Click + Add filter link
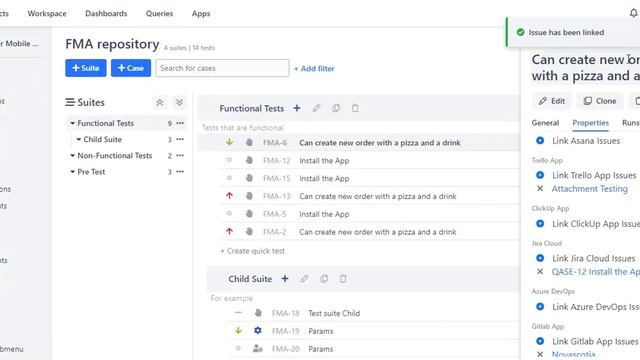 (314, 69)
